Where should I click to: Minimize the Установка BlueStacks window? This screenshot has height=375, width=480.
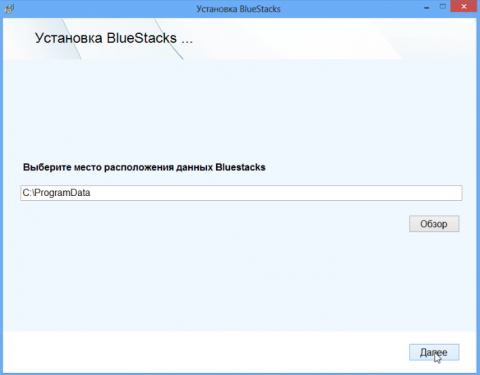click(426, 7)
